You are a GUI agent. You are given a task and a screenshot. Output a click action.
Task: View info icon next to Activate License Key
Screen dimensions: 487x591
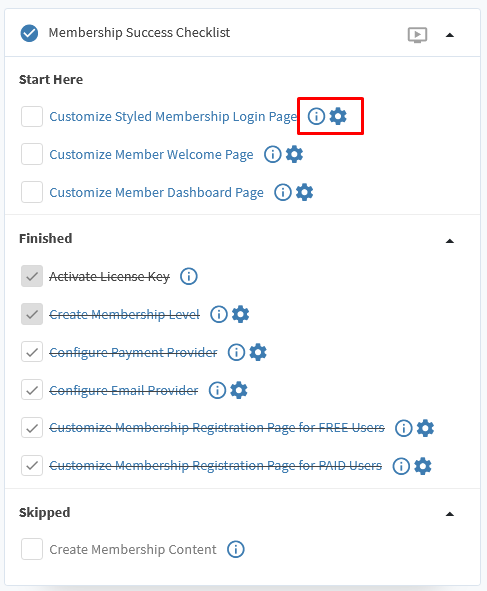188,276
